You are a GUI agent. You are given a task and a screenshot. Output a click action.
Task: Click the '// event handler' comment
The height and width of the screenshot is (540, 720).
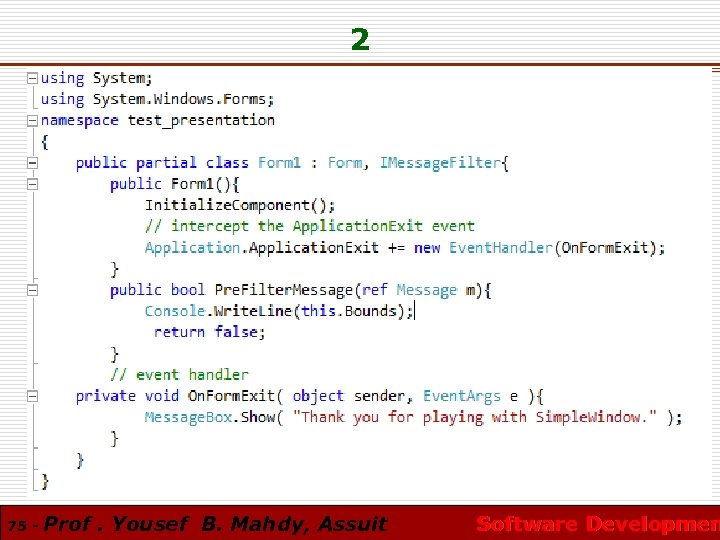(x=179, y=375)
